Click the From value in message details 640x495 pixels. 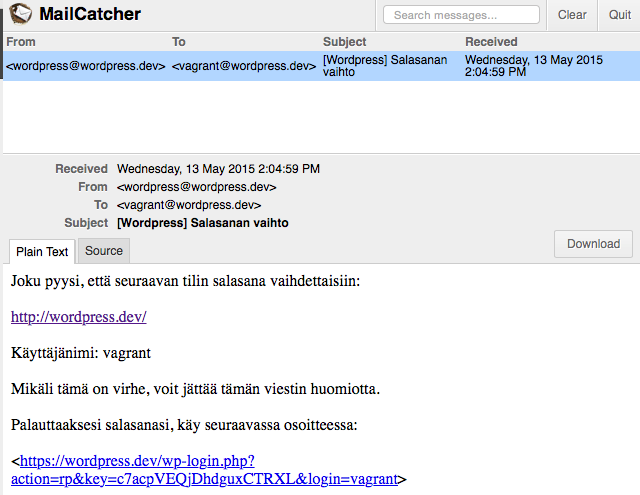coord(196,187)
